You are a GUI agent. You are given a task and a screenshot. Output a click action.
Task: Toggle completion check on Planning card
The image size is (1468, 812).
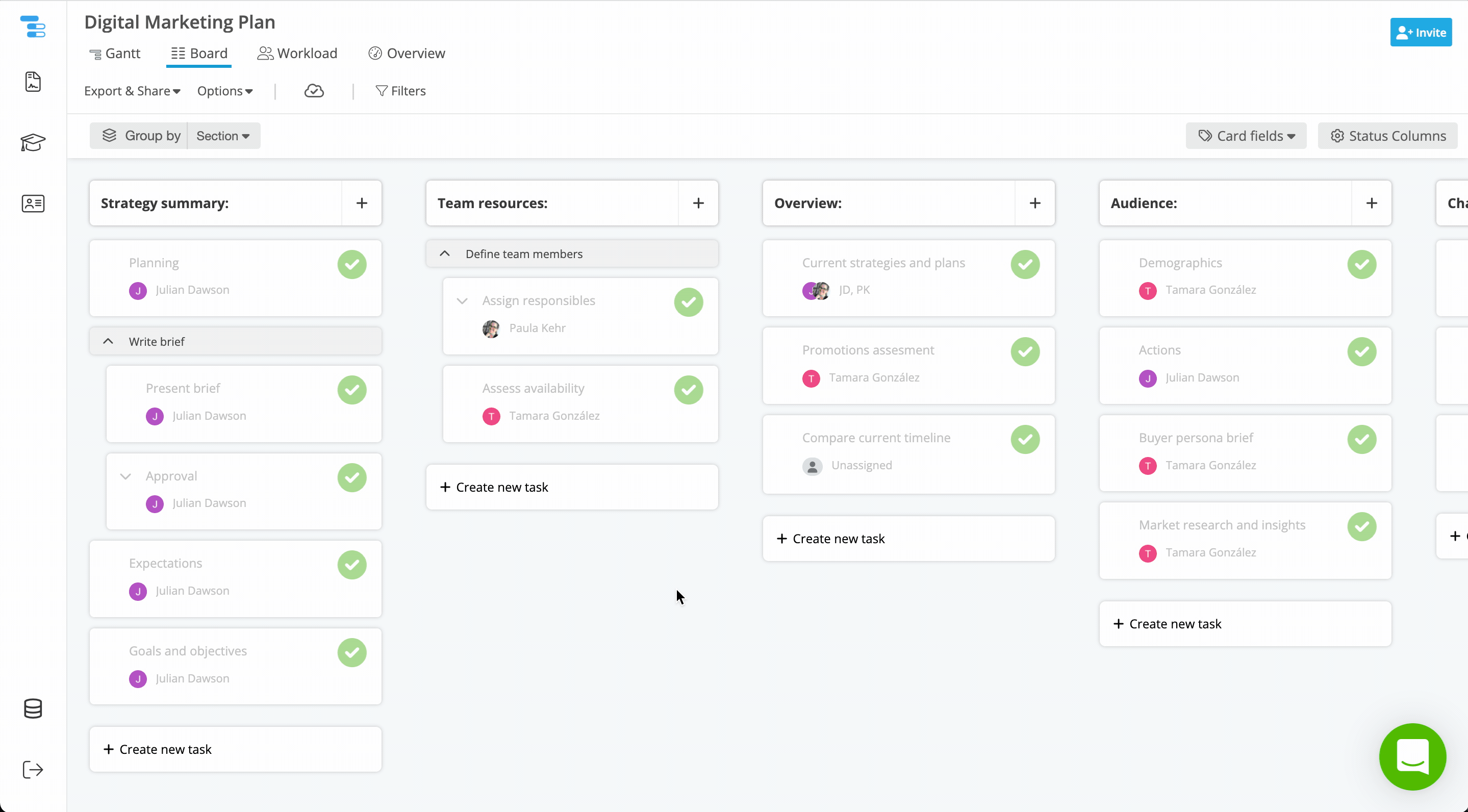coord(351,264)
